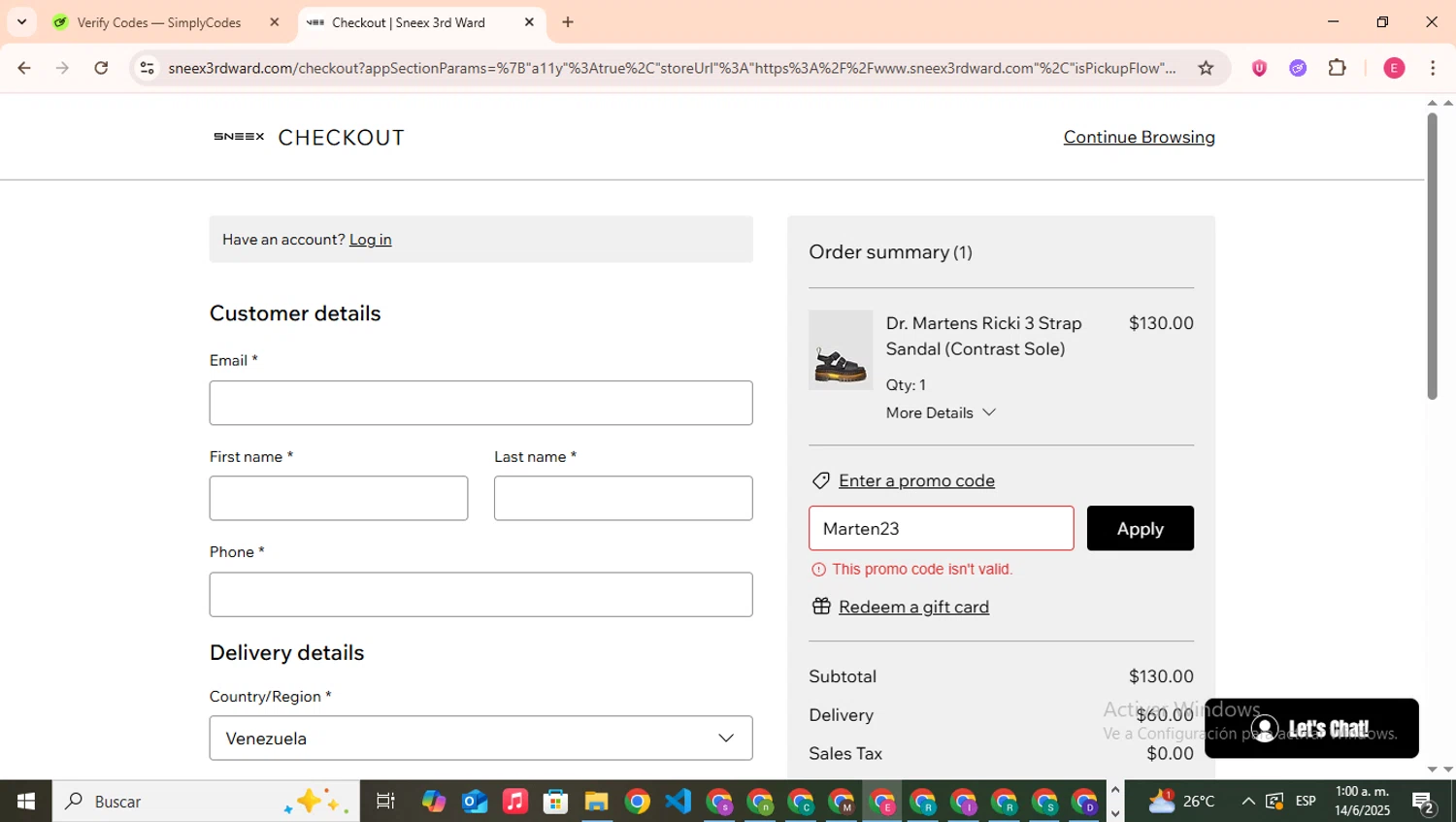The image size is (1456, 822).
Task: Open the Extensions puzzle menu
Action: pyautogui.click(x=1338, y=68)
